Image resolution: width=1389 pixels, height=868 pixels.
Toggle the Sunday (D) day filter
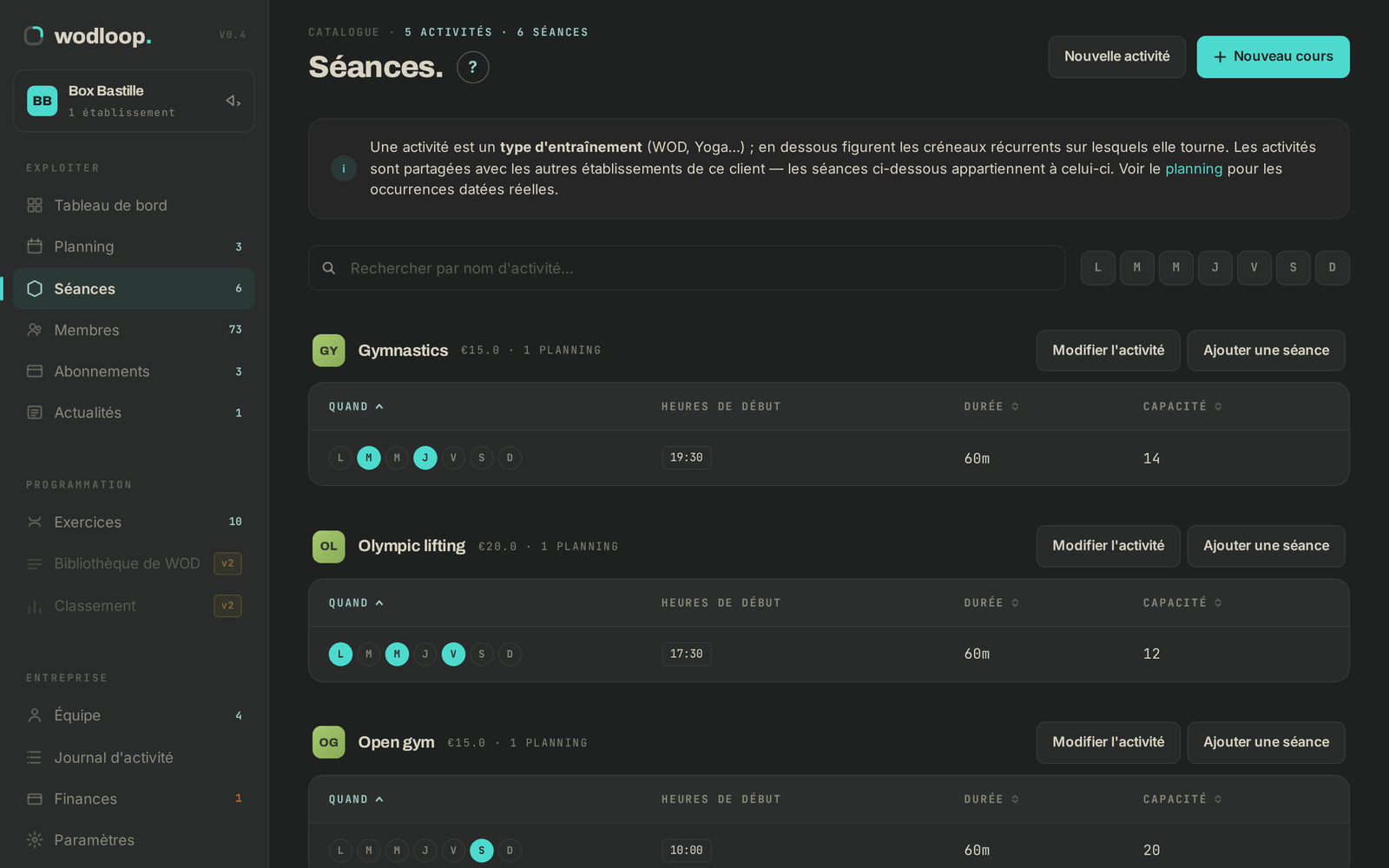(x=1332, y=267)
